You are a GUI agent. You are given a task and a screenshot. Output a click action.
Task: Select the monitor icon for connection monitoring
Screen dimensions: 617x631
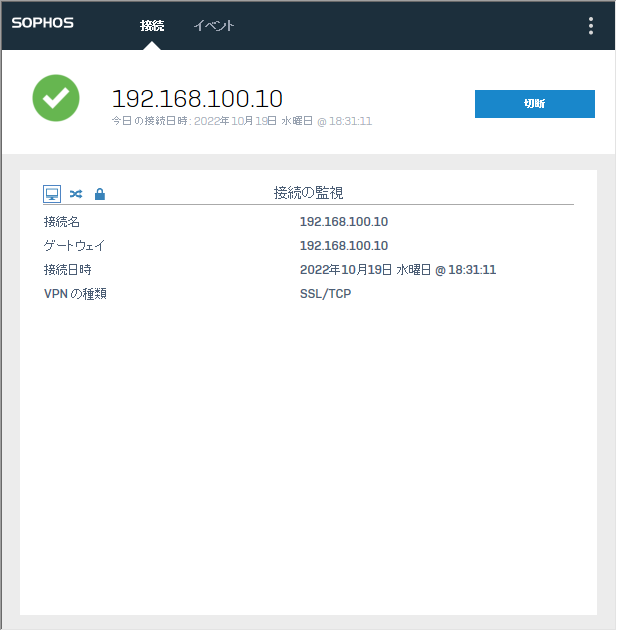point(52,193)
